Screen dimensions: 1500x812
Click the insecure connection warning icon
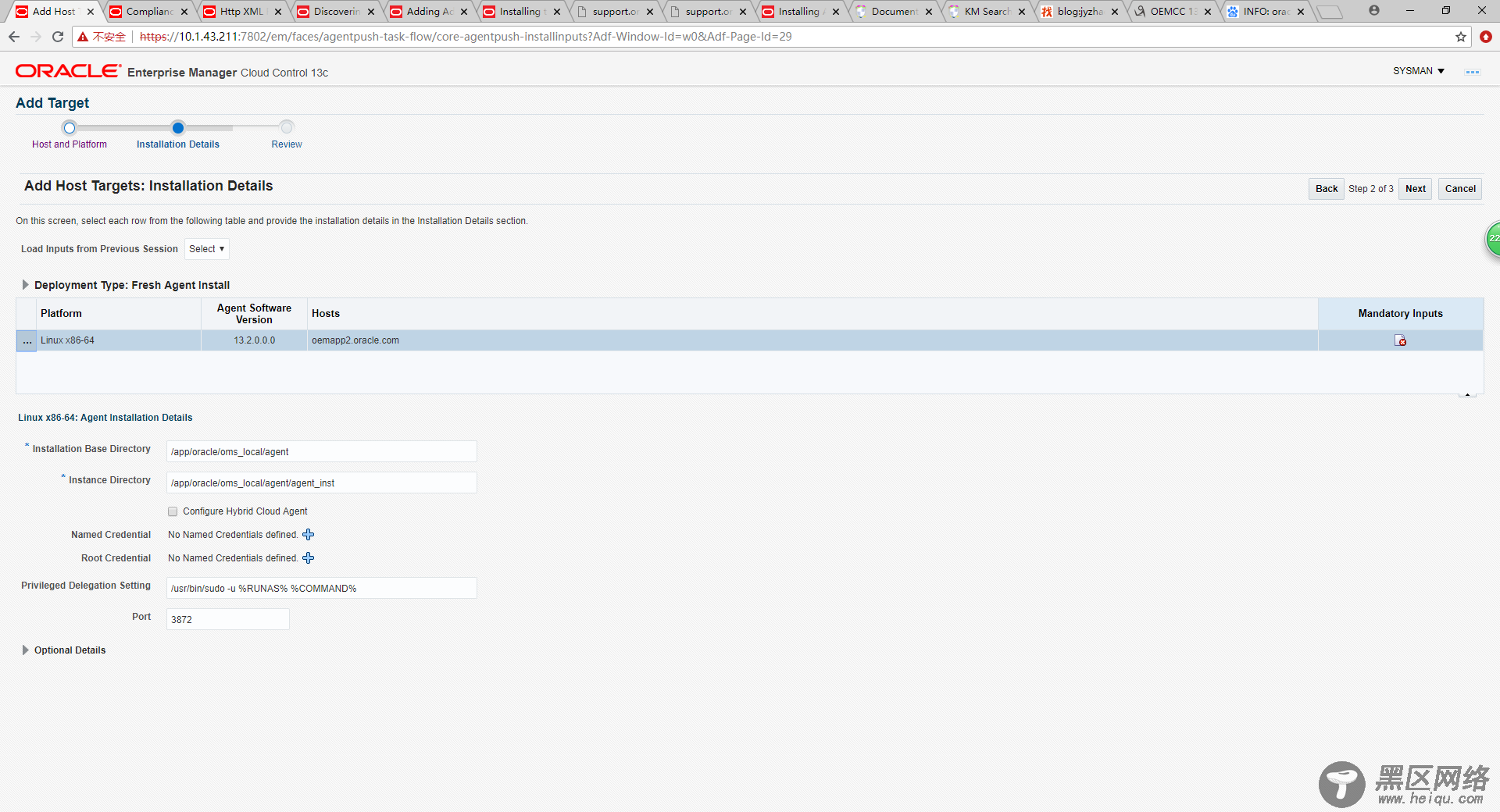pyautogui.click(x=83, y=37)
